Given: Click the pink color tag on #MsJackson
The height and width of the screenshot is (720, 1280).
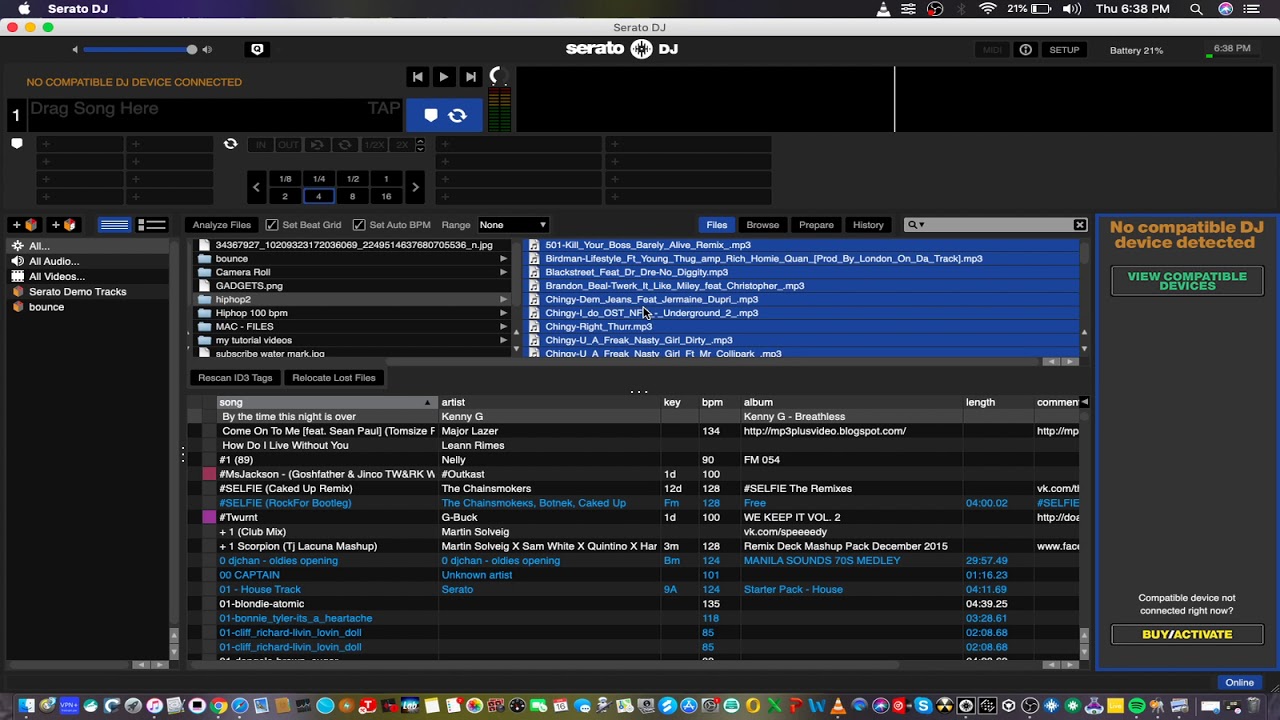Looking at the screenshot, I should click(209, 474).
